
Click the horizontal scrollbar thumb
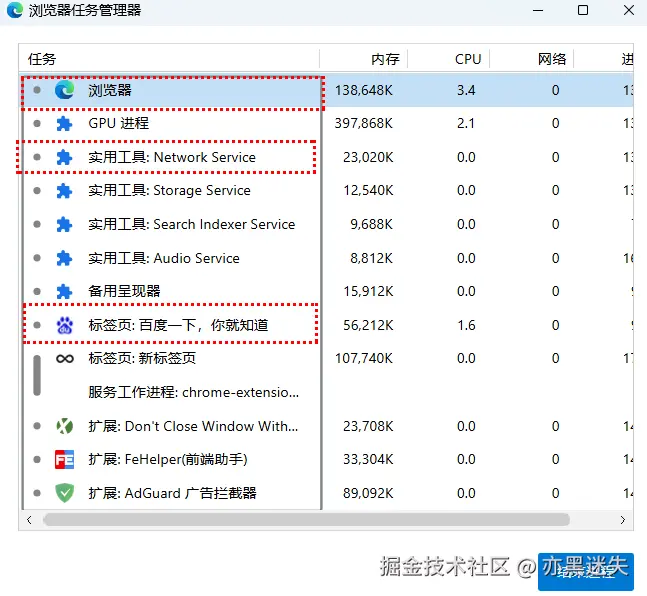coord(306,520)
